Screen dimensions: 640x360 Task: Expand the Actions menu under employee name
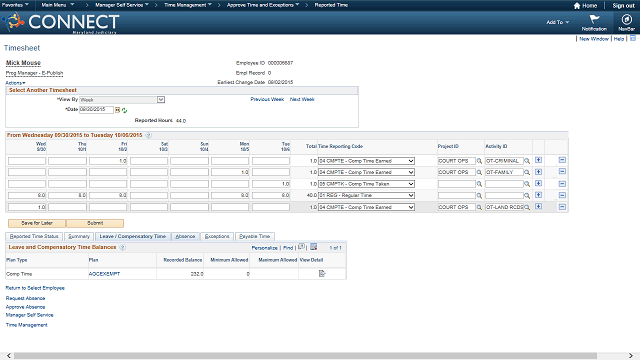tap(15, 83)
